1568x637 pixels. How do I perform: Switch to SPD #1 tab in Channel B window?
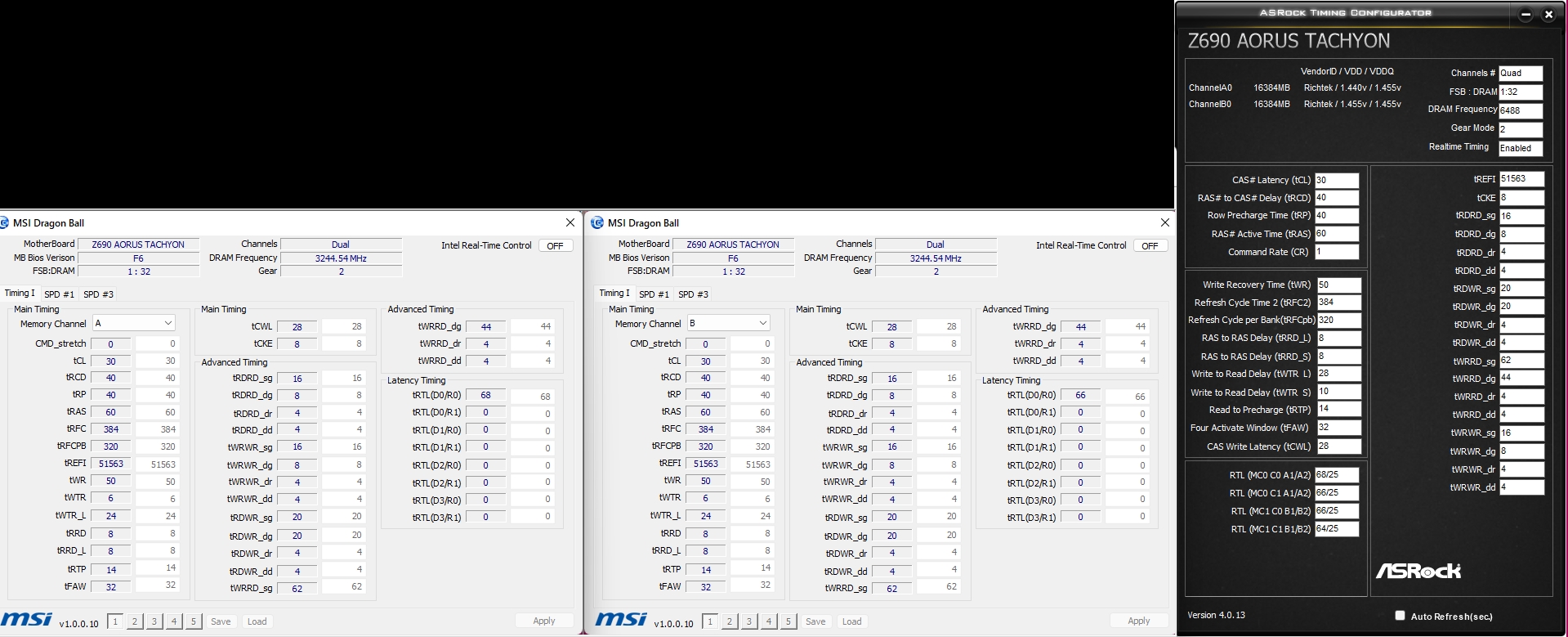(654, 294)
